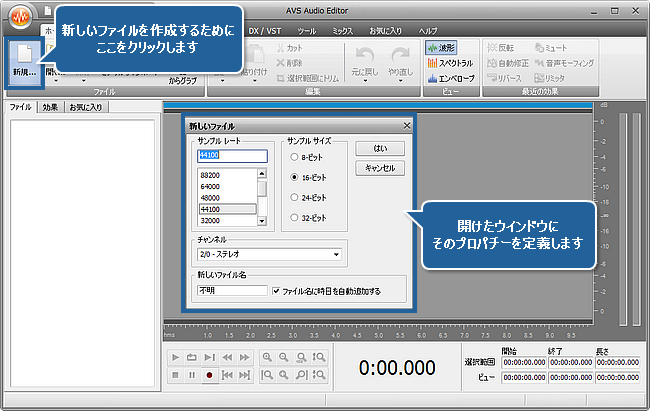650x411 pixels.
Task: Jump to start with skip-back button
Action: point(227,375)
